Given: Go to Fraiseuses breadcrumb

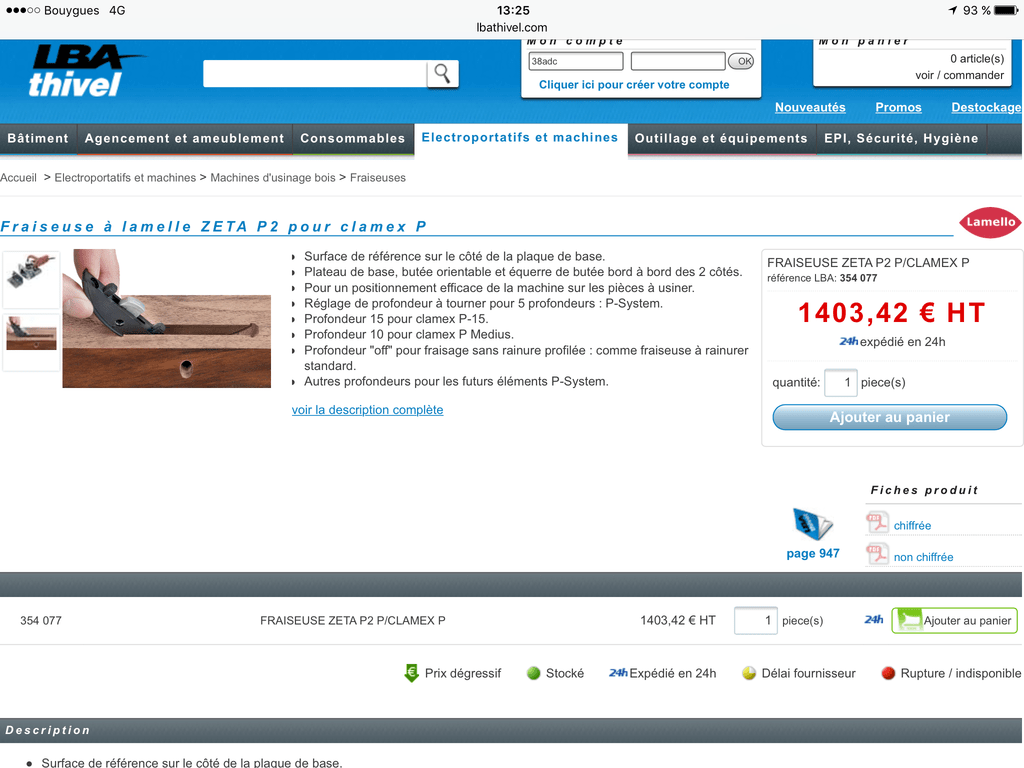Looking at the screenshot, I should click(377, 178).
